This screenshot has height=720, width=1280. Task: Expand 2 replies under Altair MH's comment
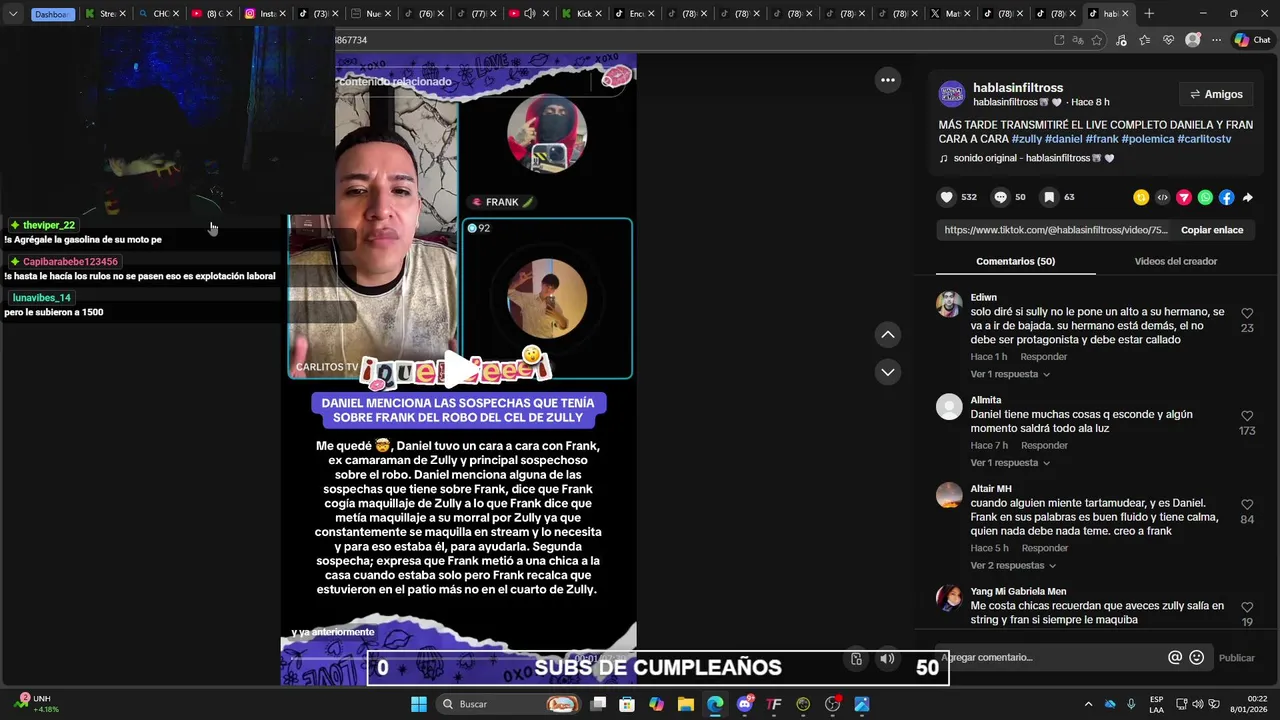(1013, 565)
